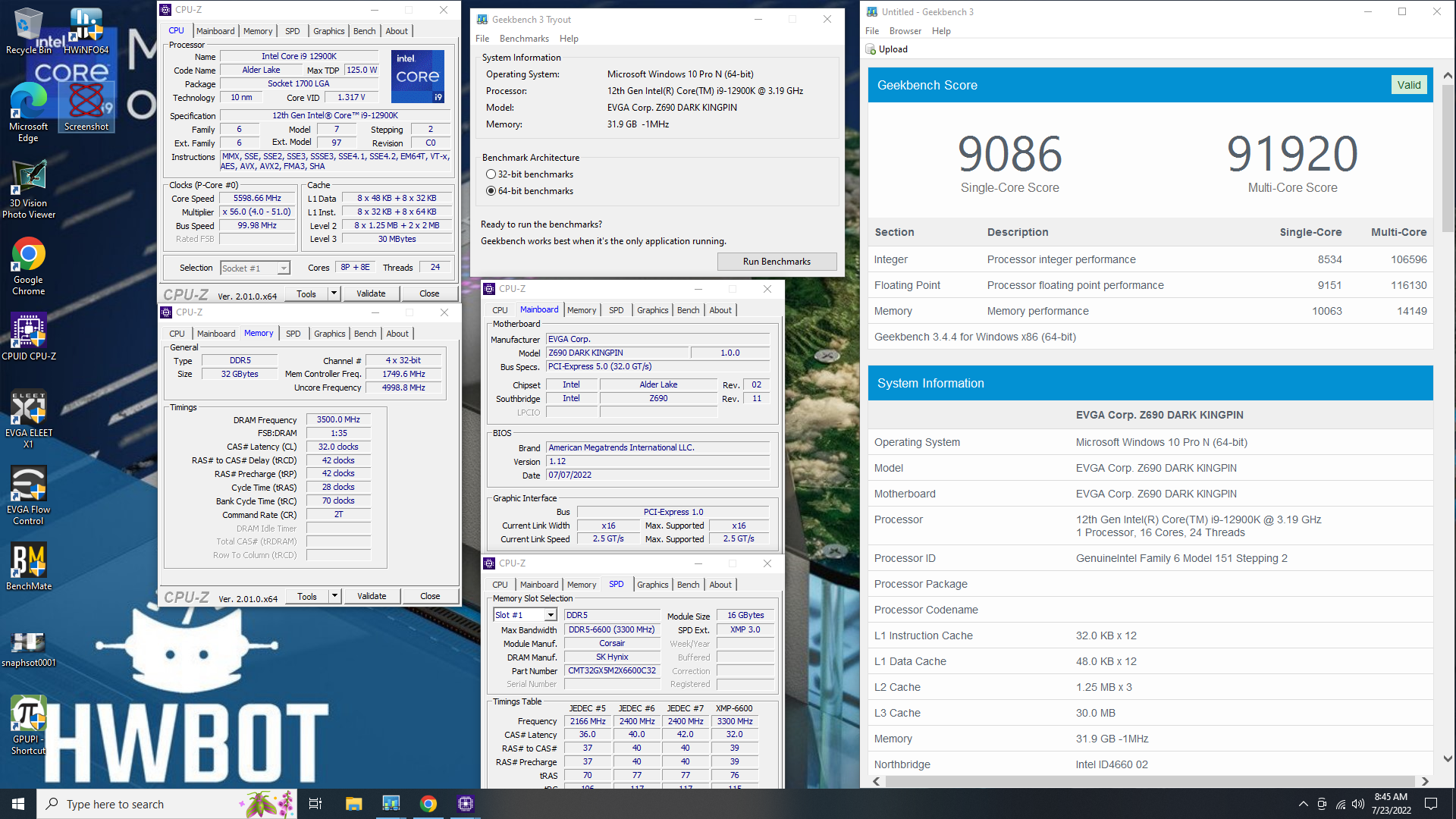Screen dimensions: 1456x819
Task: Click the Geekbench taskbar icon
Action: [x=391, y=804]
